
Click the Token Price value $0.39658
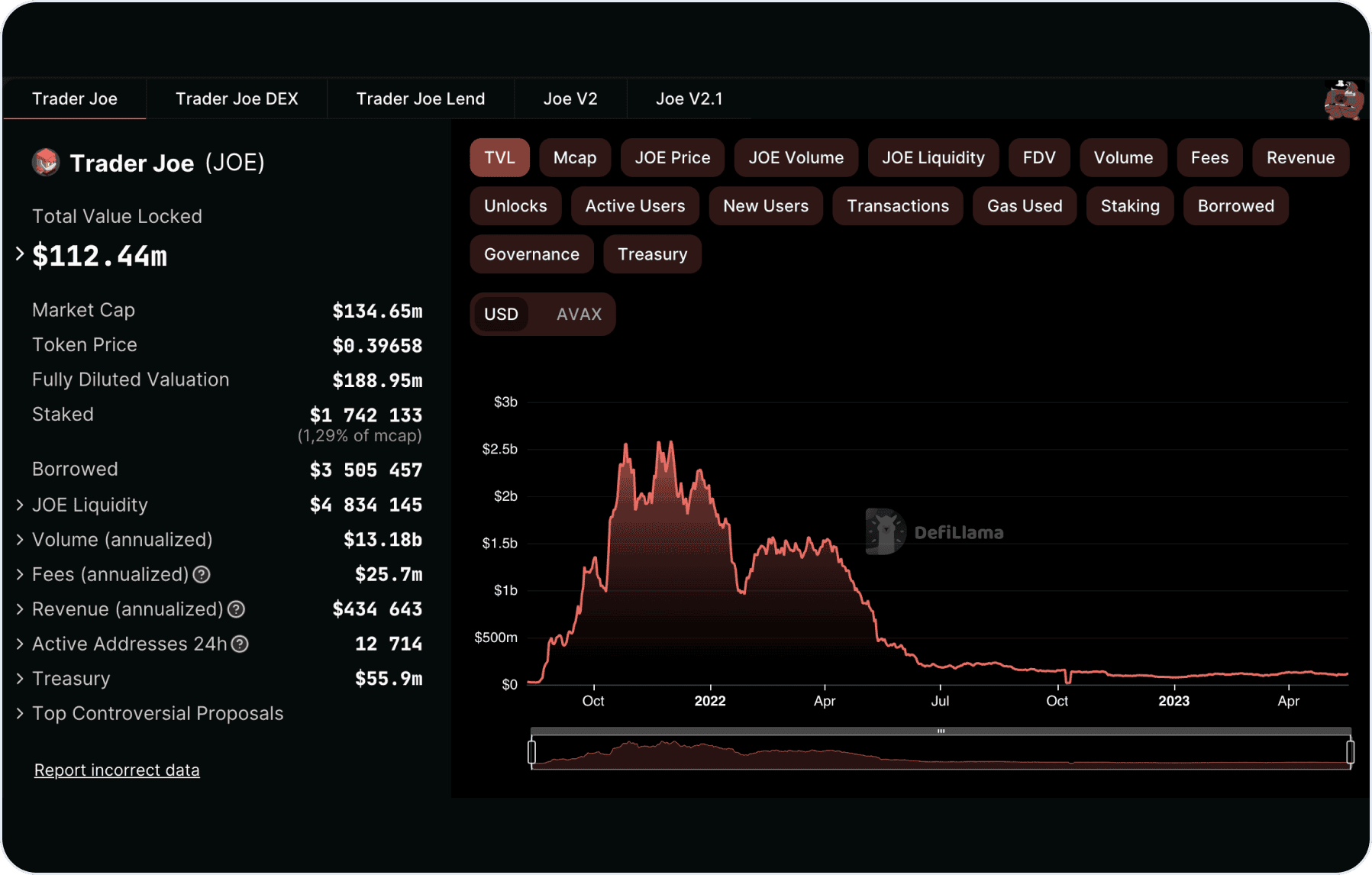pos(377,345)
